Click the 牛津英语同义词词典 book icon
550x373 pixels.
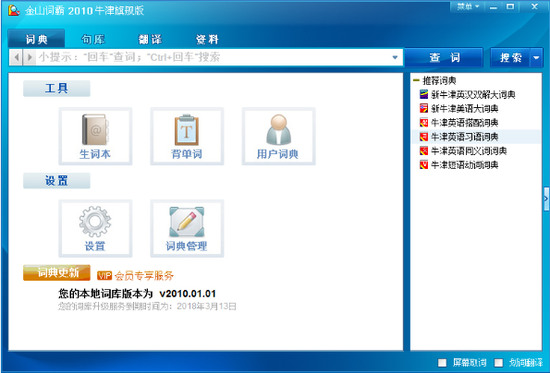[424, 151]
